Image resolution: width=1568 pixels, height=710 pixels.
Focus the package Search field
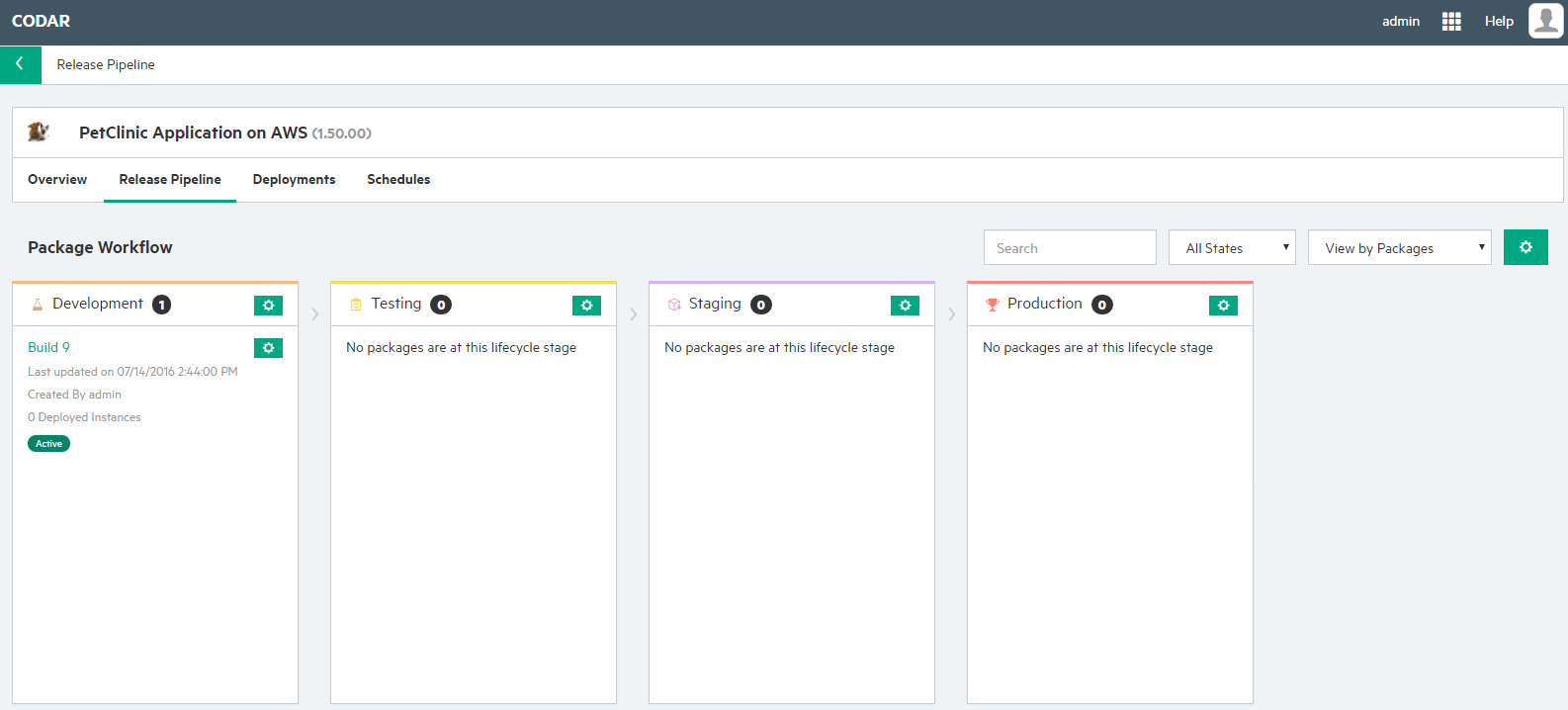(1070, 247)
